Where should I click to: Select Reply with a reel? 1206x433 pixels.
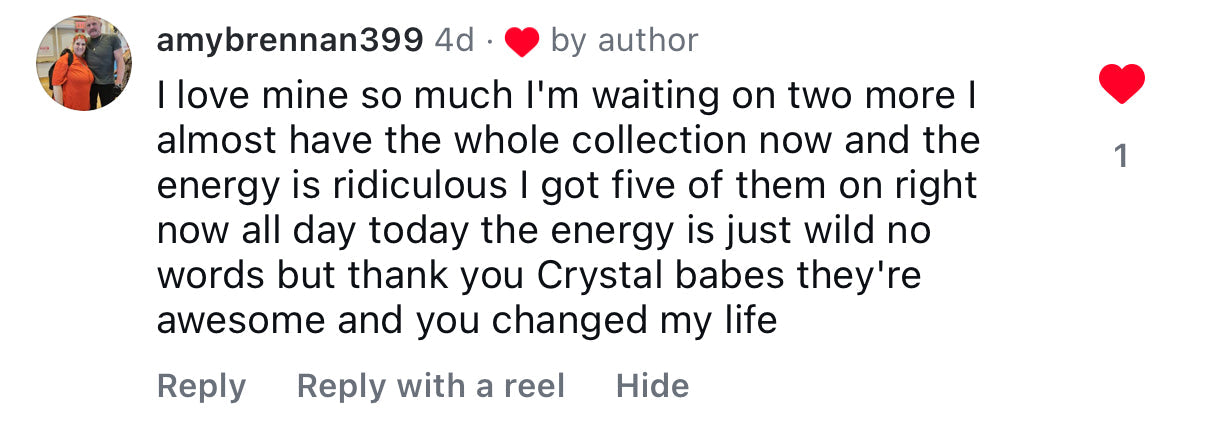[430, 386]
